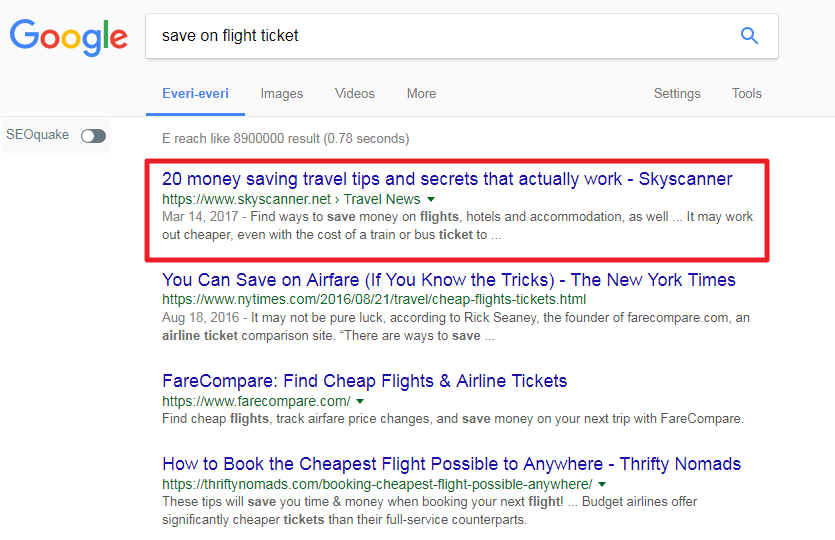This screenshot has width=835, height=540.
Task: Click the Travel News breadcrumb
Action: click(382, 200)
